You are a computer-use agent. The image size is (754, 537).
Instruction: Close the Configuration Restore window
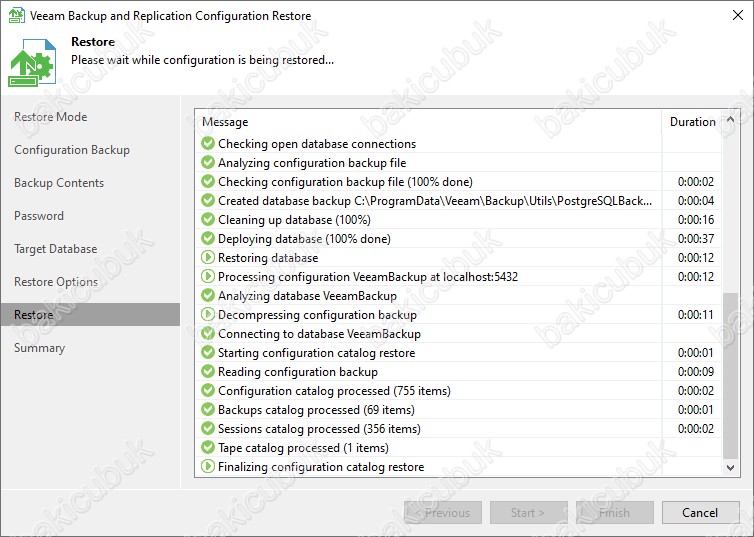[x=738, y=15]
